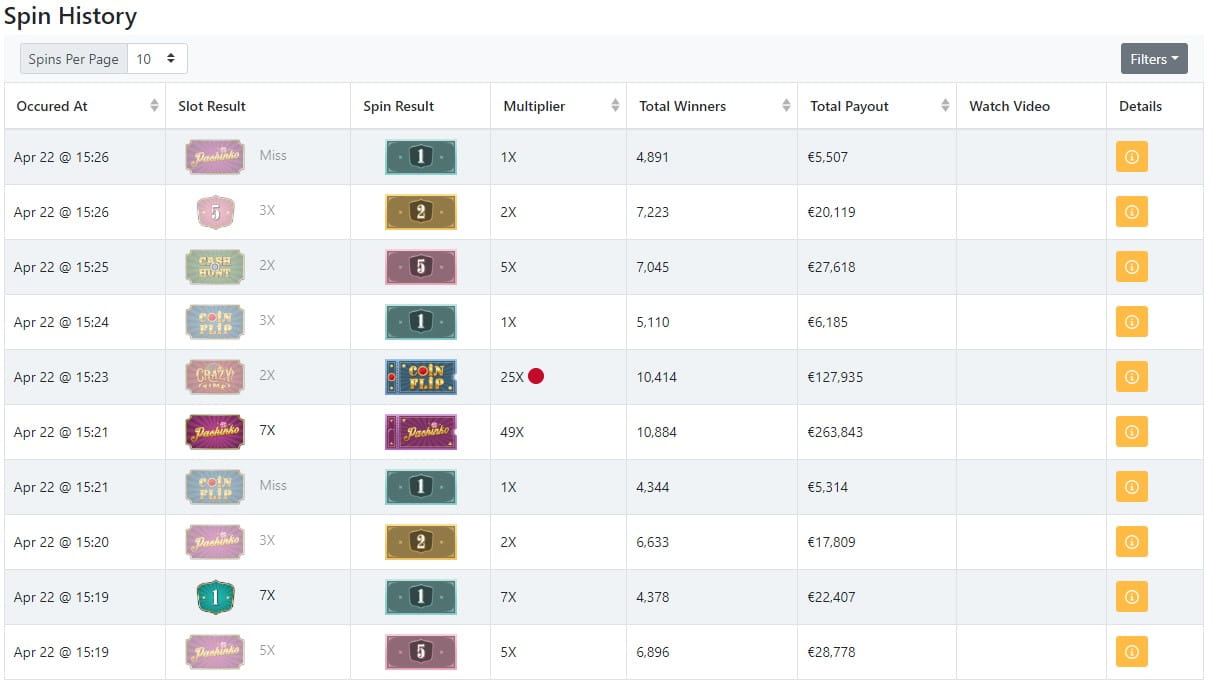Click the Cash Hunt slot result icon
The height and width of the screenshot is (685, 1214).
[x=215, y=267]
